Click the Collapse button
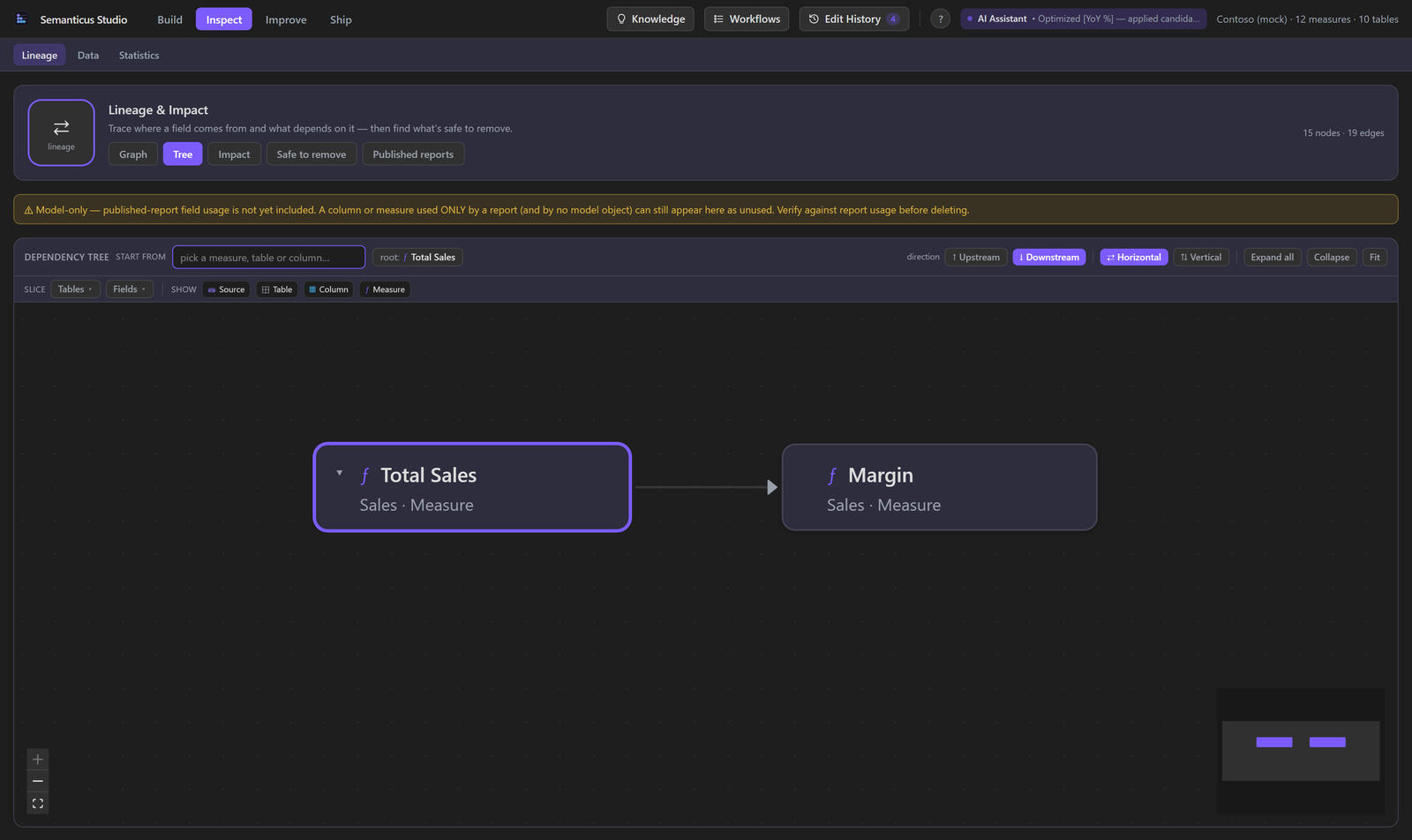 1332,257
